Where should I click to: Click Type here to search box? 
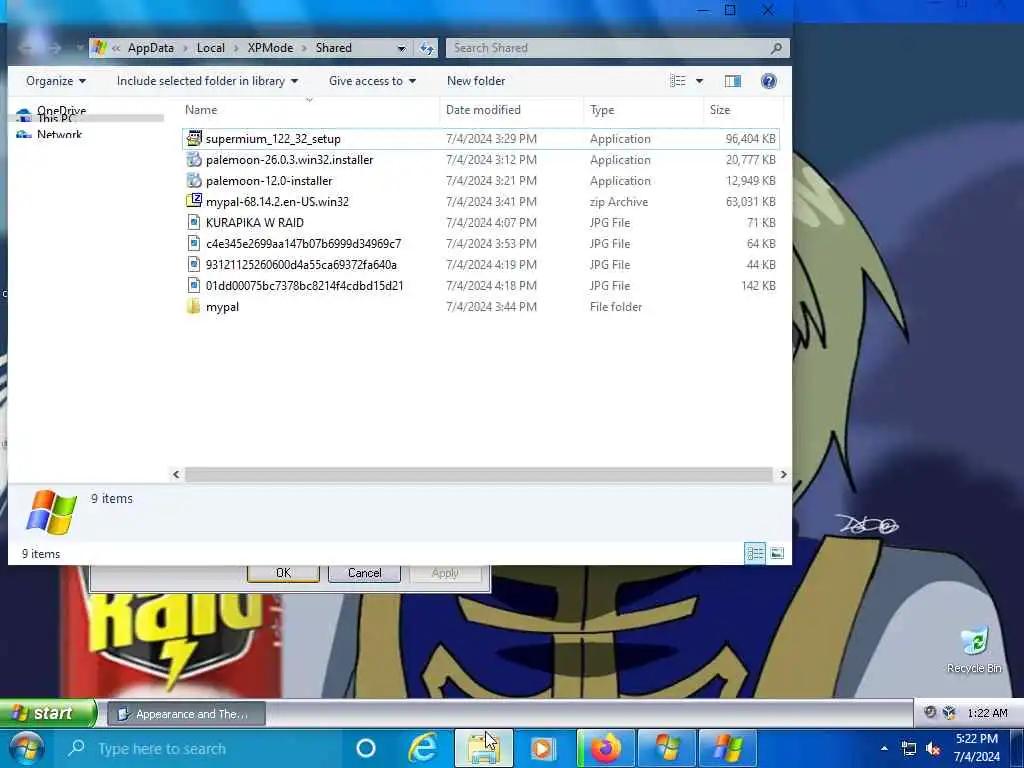pyautogui.click(x=196, y=748)
